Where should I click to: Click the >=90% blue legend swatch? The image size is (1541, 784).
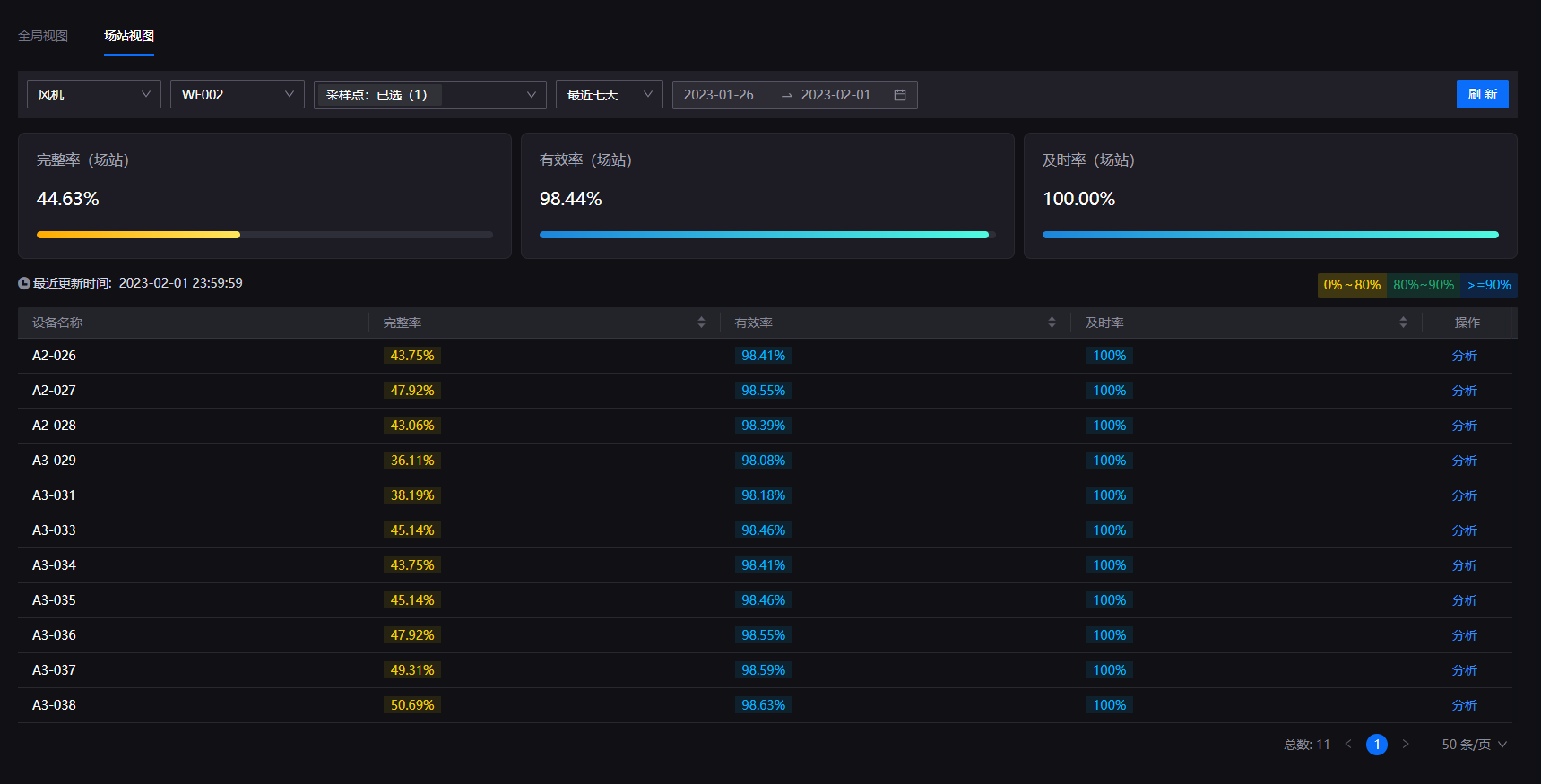click(x=1489, y=285)
